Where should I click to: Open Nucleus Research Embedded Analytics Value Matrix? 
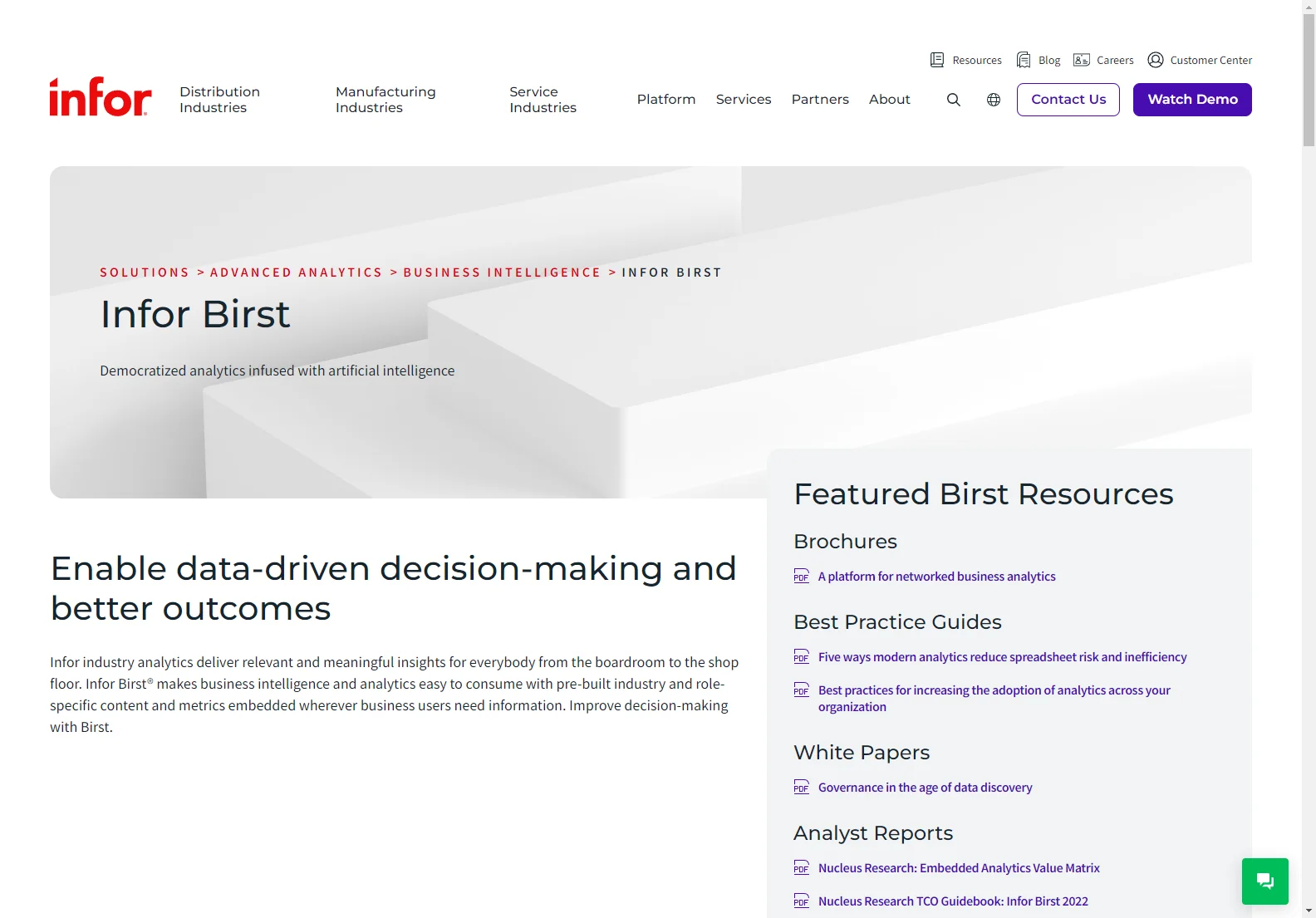959,868
